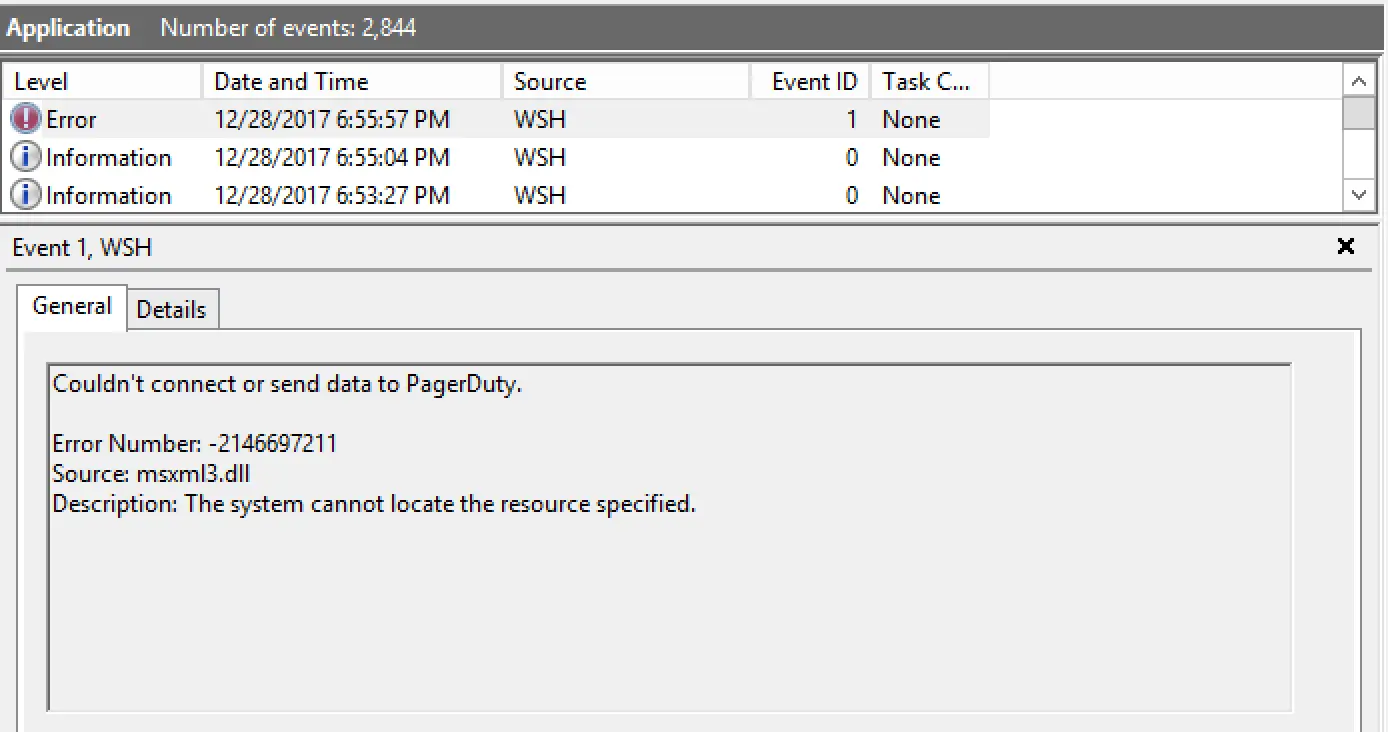Sort by Source column header
Screen dimensions: 1388x732
[x=625, y=81]
